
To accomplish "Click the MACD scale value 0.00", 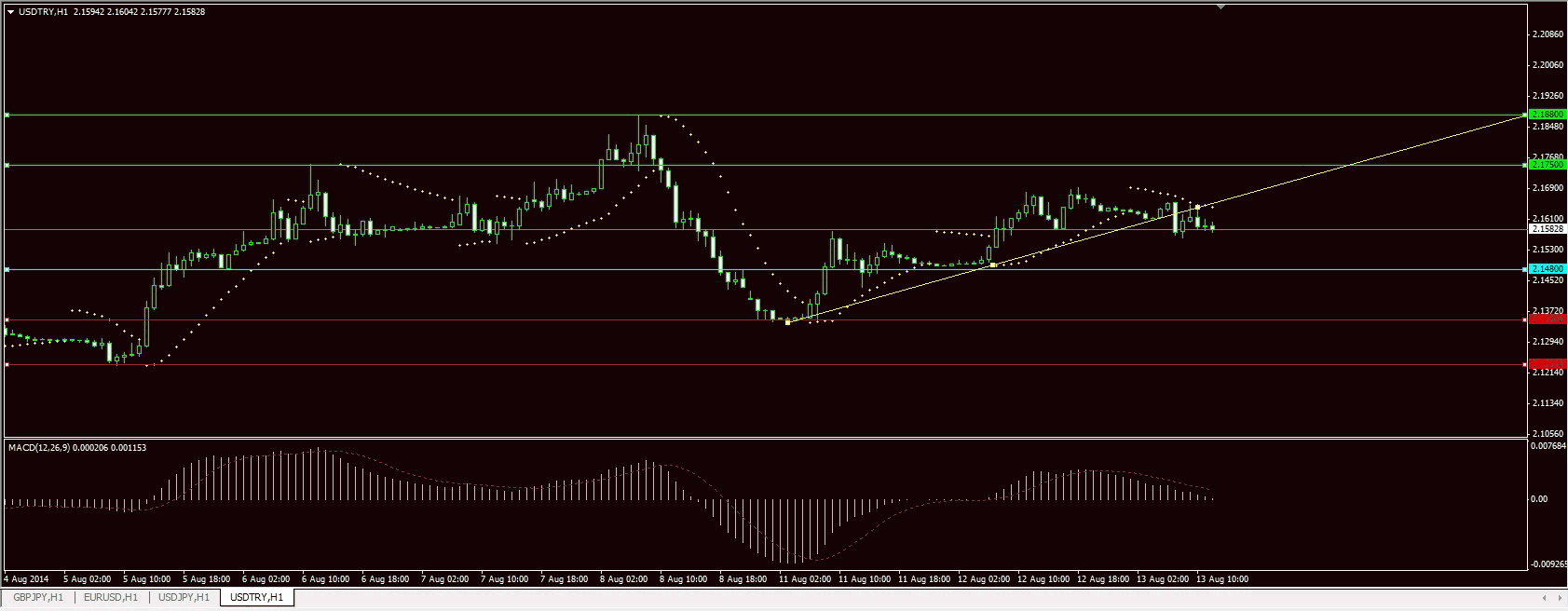I will pyautogui.click(x=1539, y=499).
